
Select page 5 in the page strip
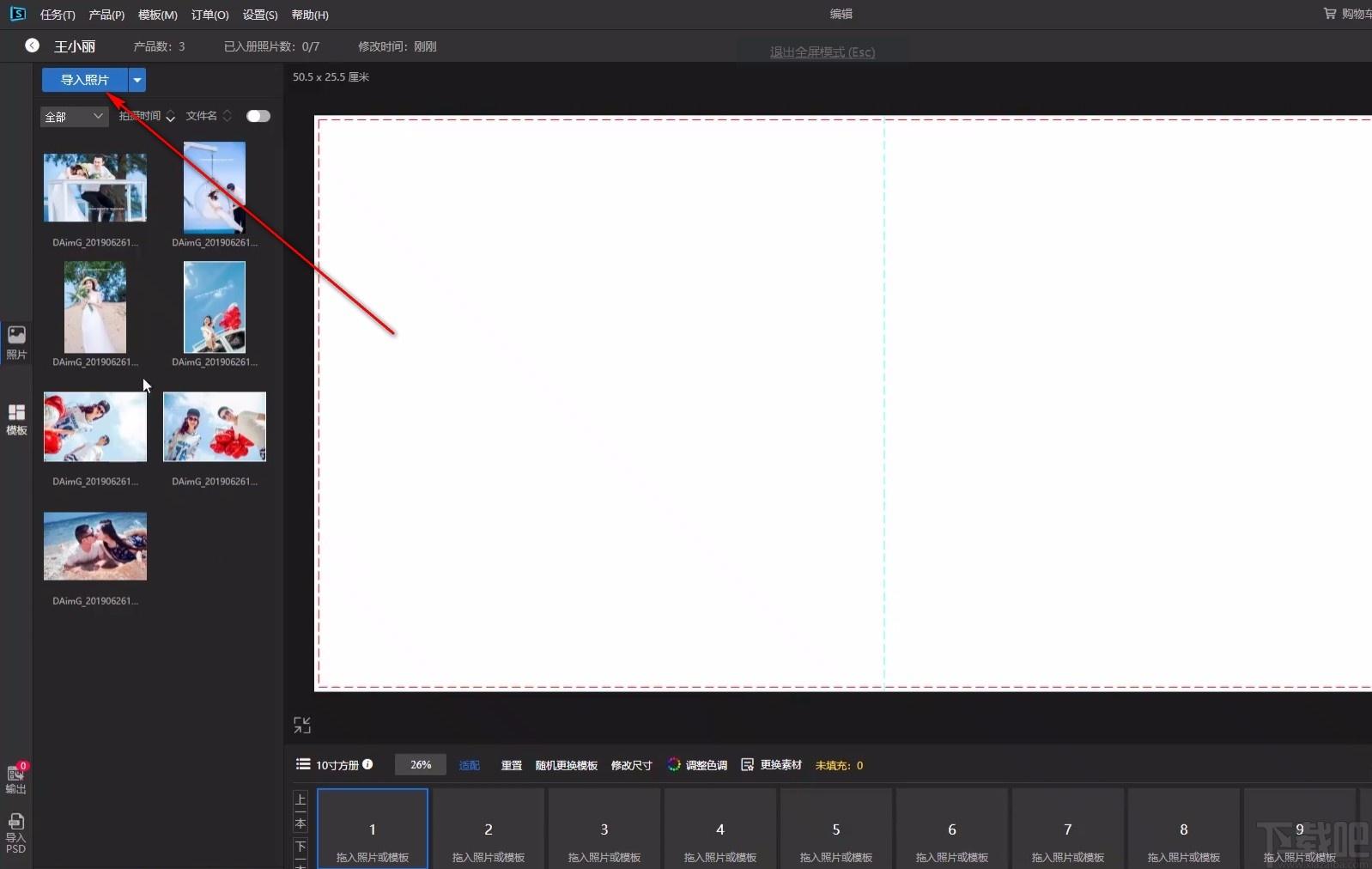[836, 829]
